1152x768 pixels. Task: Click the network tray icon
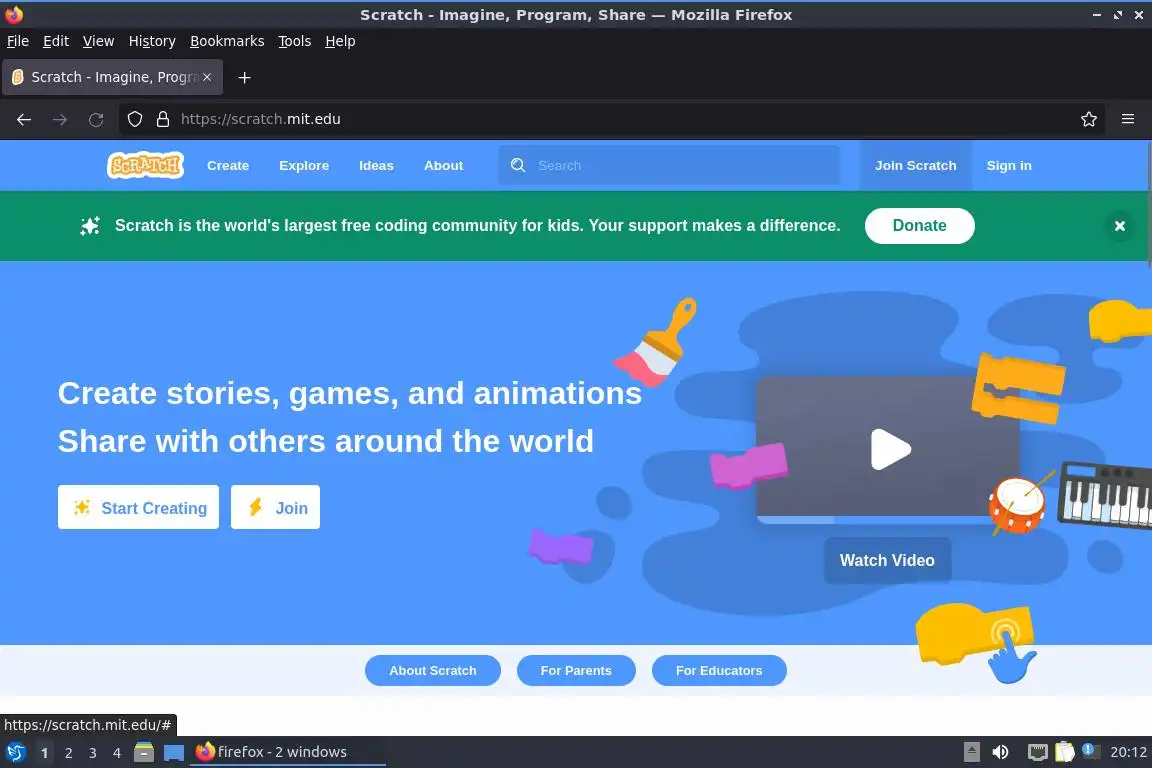point(1037,752)
